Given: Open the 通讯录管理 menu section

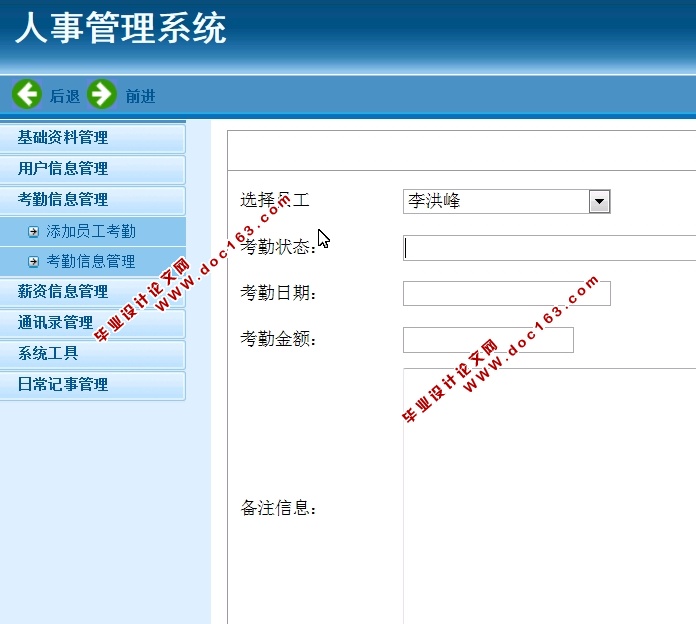Looking at the screenshot, I should coord(55,323).
